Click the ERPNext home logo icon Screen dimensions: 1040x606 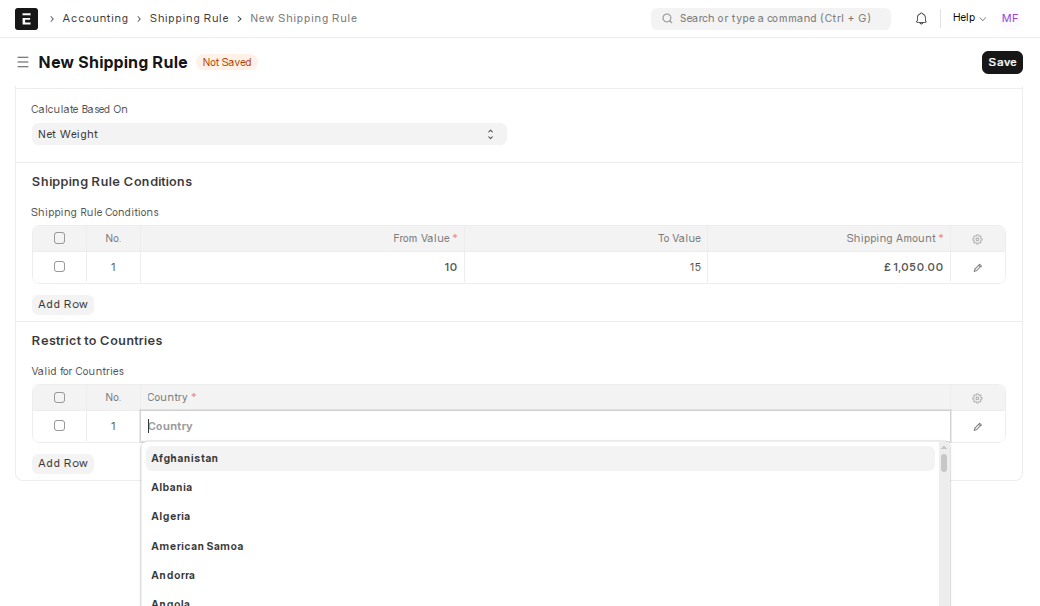(x=27, y=18)
